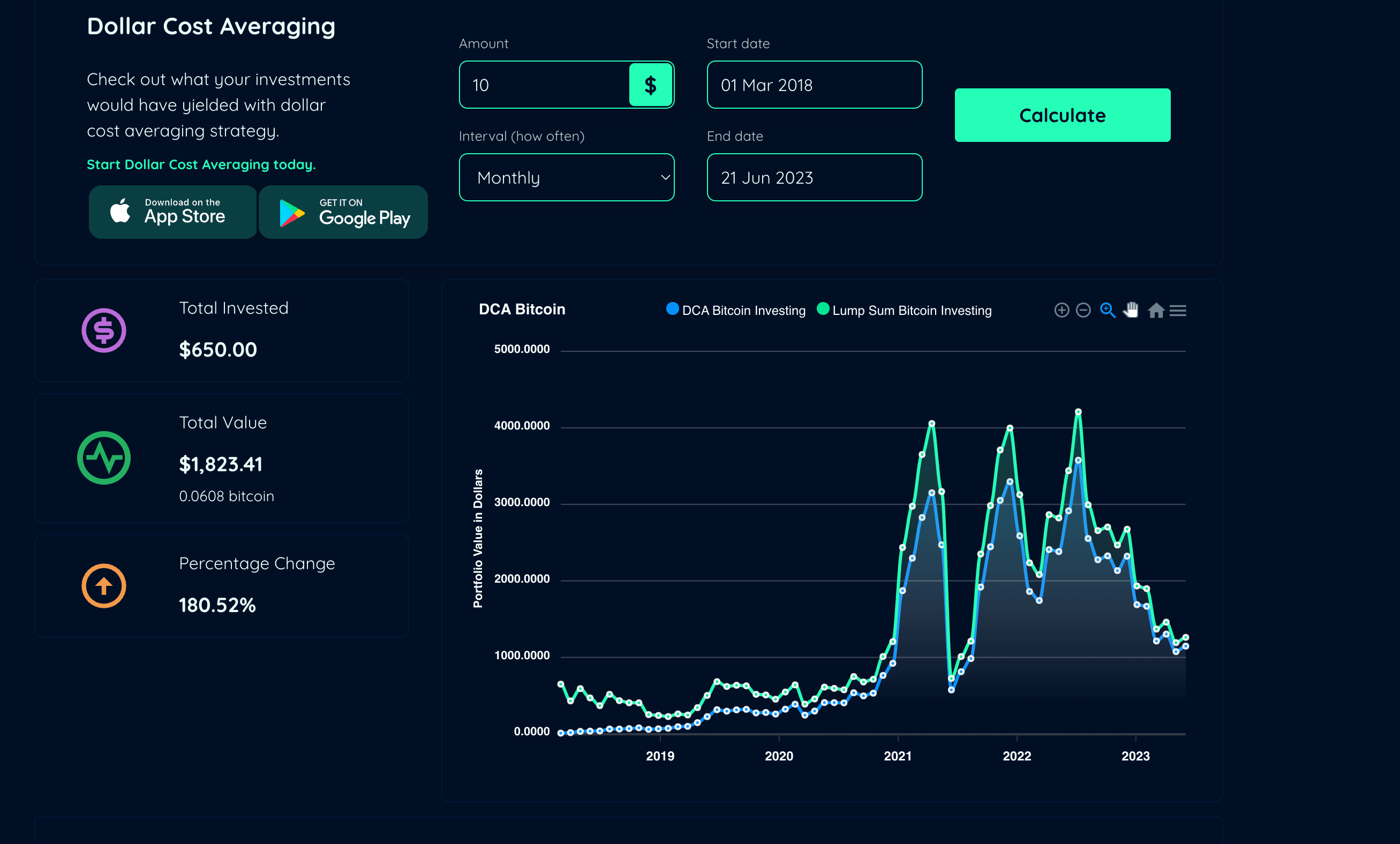Click the 3000.0000 y-axis label
Viewport: 1400px width, 844px height.
click(x=522, y=503)
